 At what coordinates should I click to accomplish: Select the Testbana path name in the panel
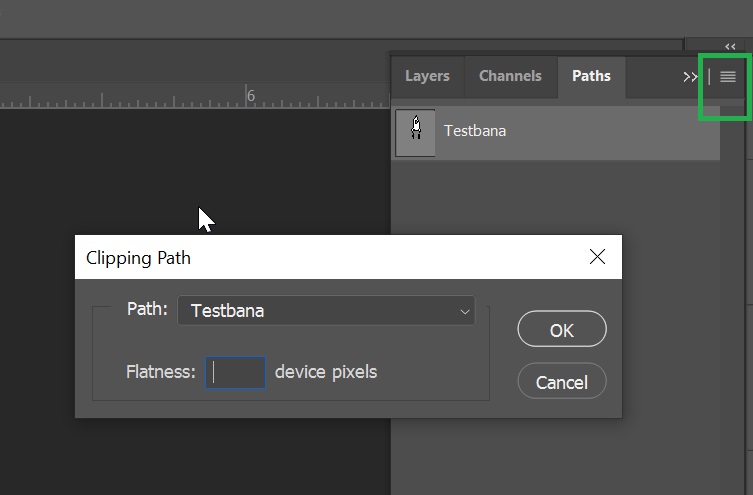coord(475,131)
